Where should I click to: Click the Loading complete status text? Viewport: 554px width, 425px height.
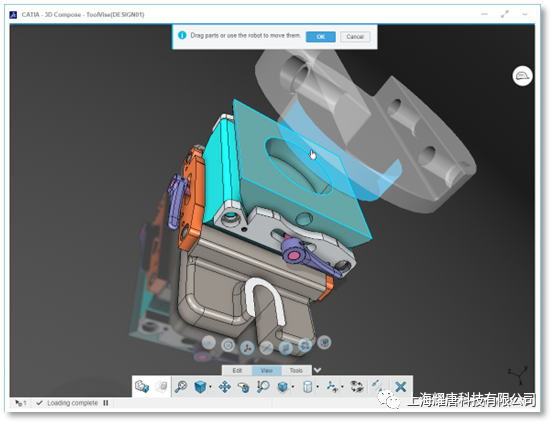pyautogui.click(x=72, y=403)
